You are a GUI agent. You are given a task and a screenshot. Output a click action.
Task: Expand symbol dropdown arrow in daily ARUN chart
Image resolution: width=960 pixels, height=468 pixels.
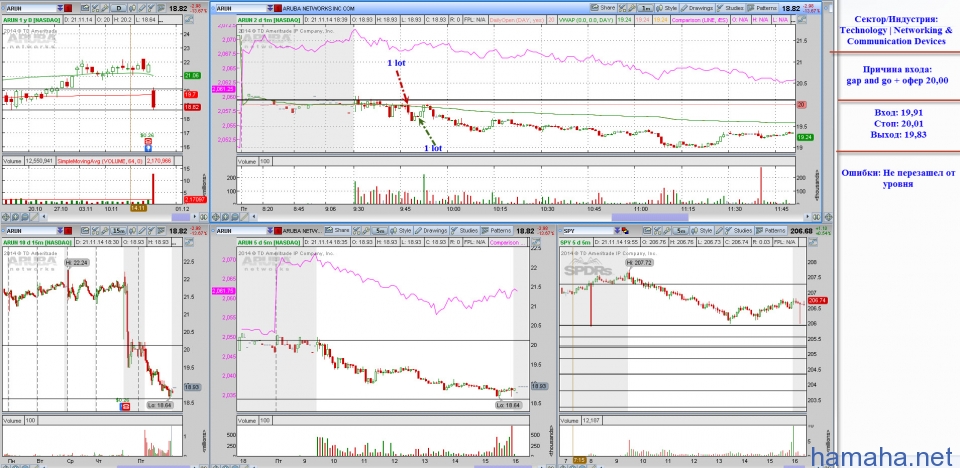click(x=60, y=8)
